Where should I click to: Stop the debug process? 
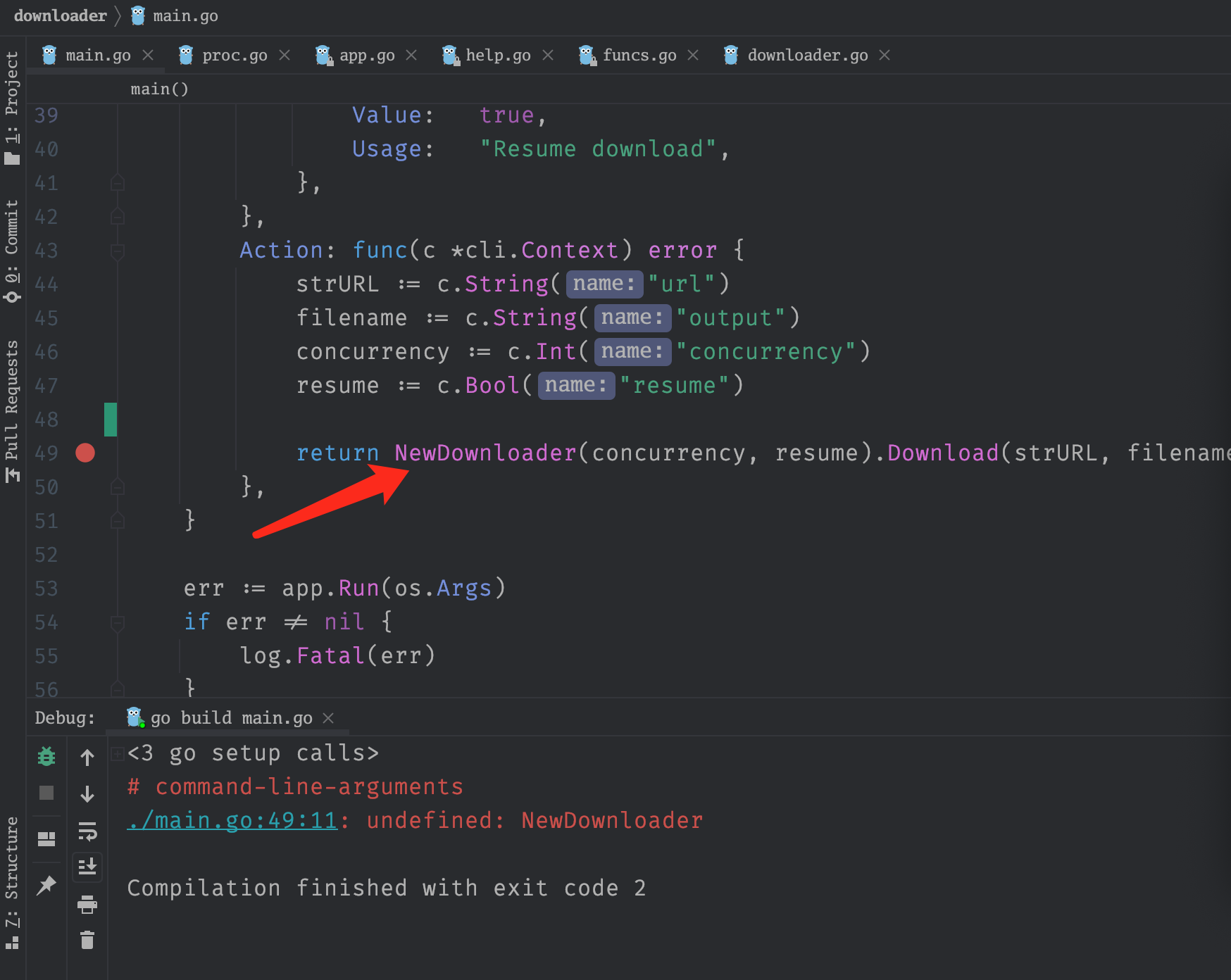46,793
